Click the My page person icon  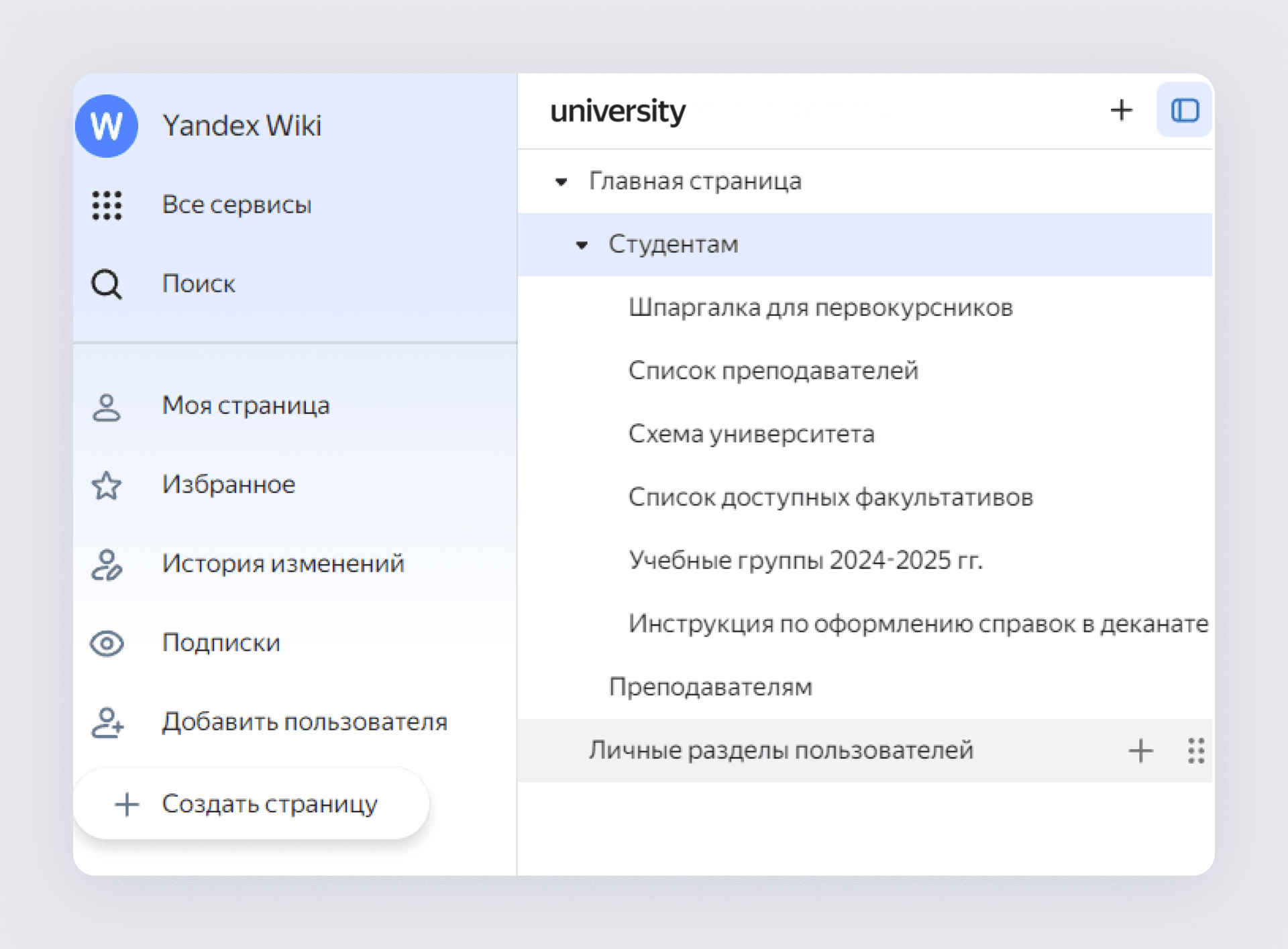[x=107, y=406]
